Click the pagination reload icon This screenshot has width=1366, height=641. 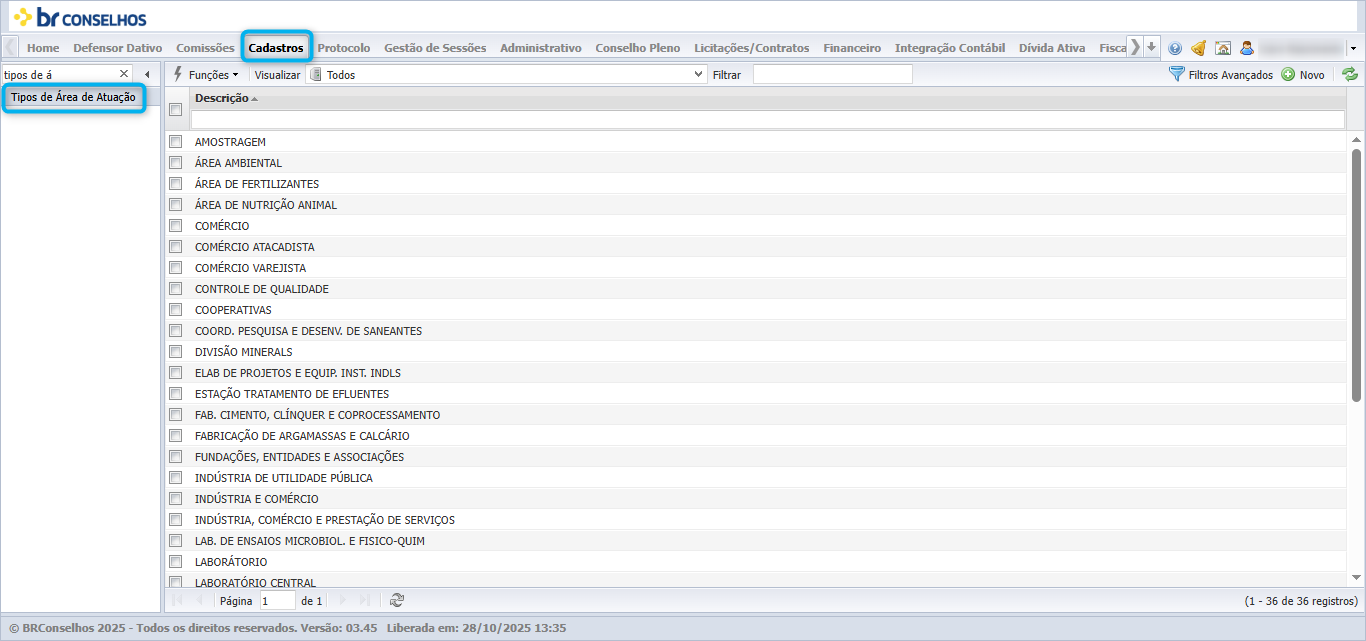tap(397, 600)
